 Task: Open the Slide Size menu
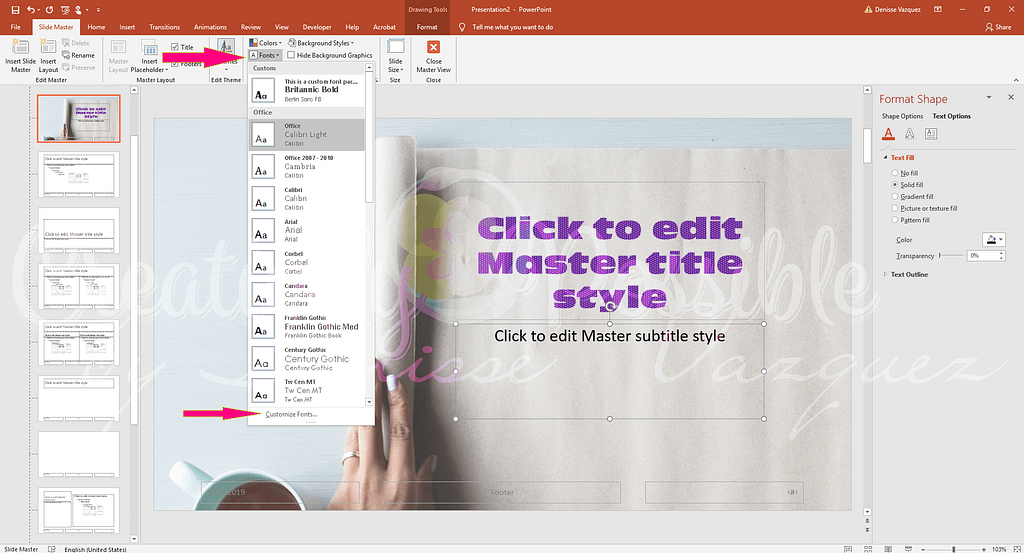pos(395,56)
